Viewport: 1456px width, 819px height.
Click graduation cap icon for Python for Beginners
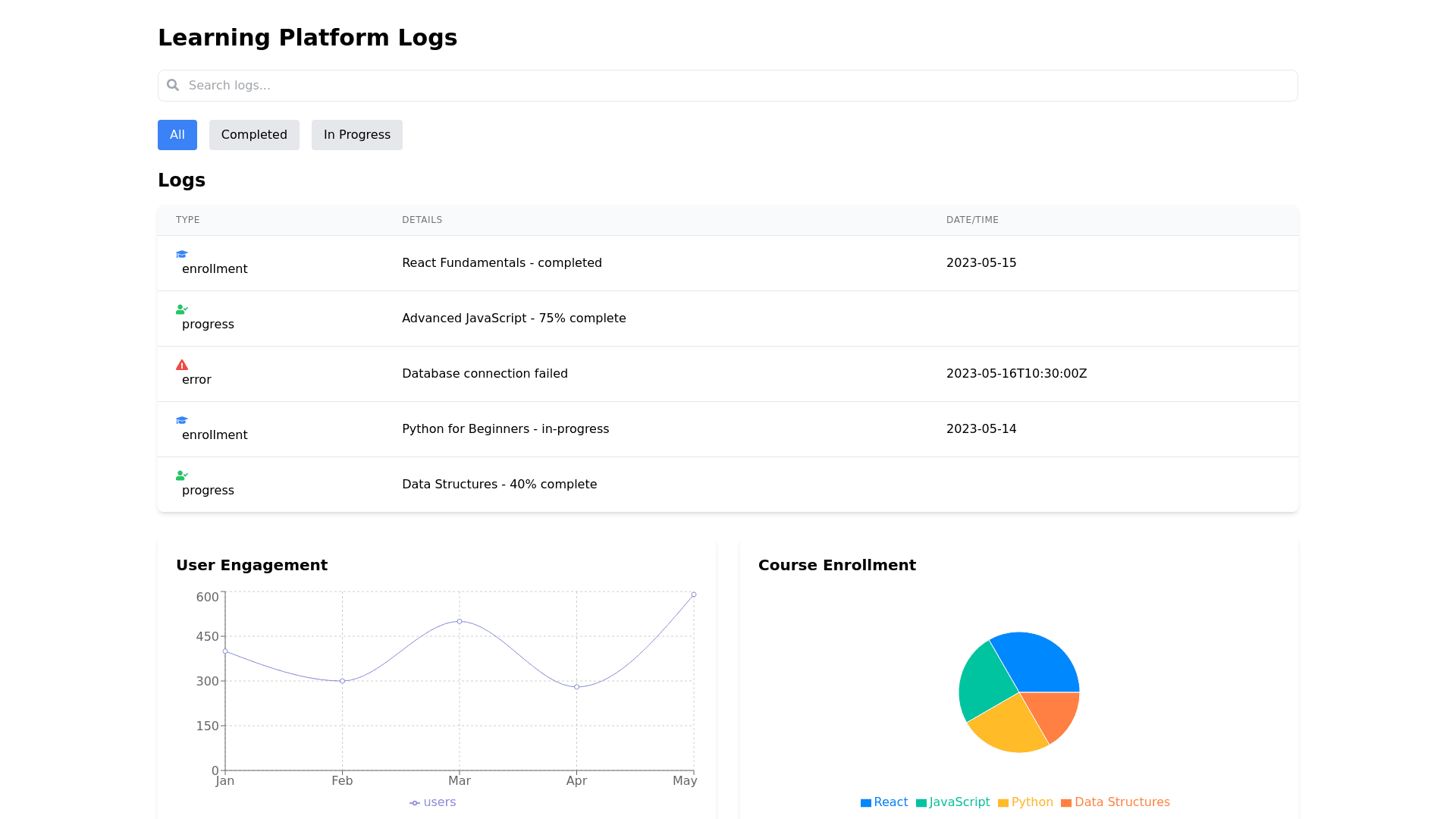182,421
